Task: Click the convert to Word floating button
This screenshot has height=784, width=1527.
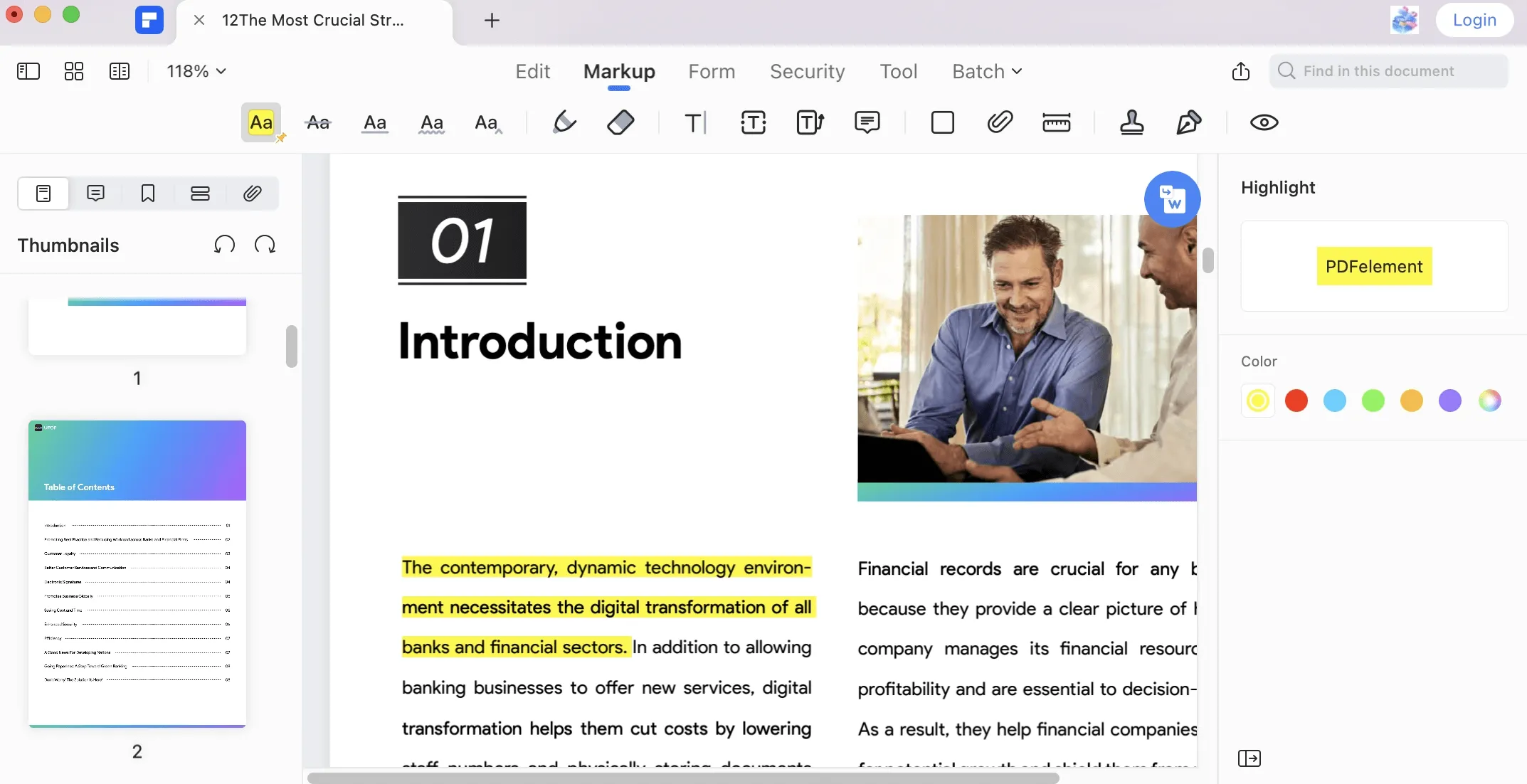Action: pyautogui.click(x=1172, y=199)
